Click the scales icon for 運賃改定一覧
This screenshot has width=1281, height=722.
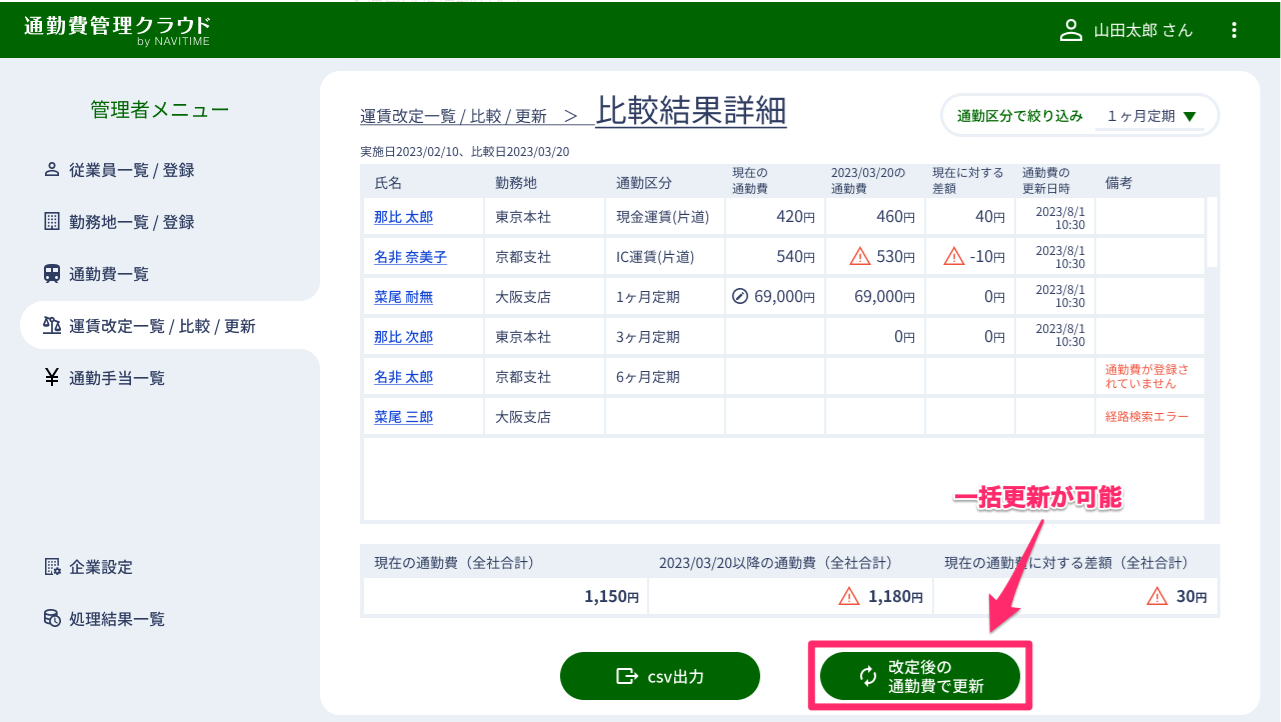(x=52, y=325)
